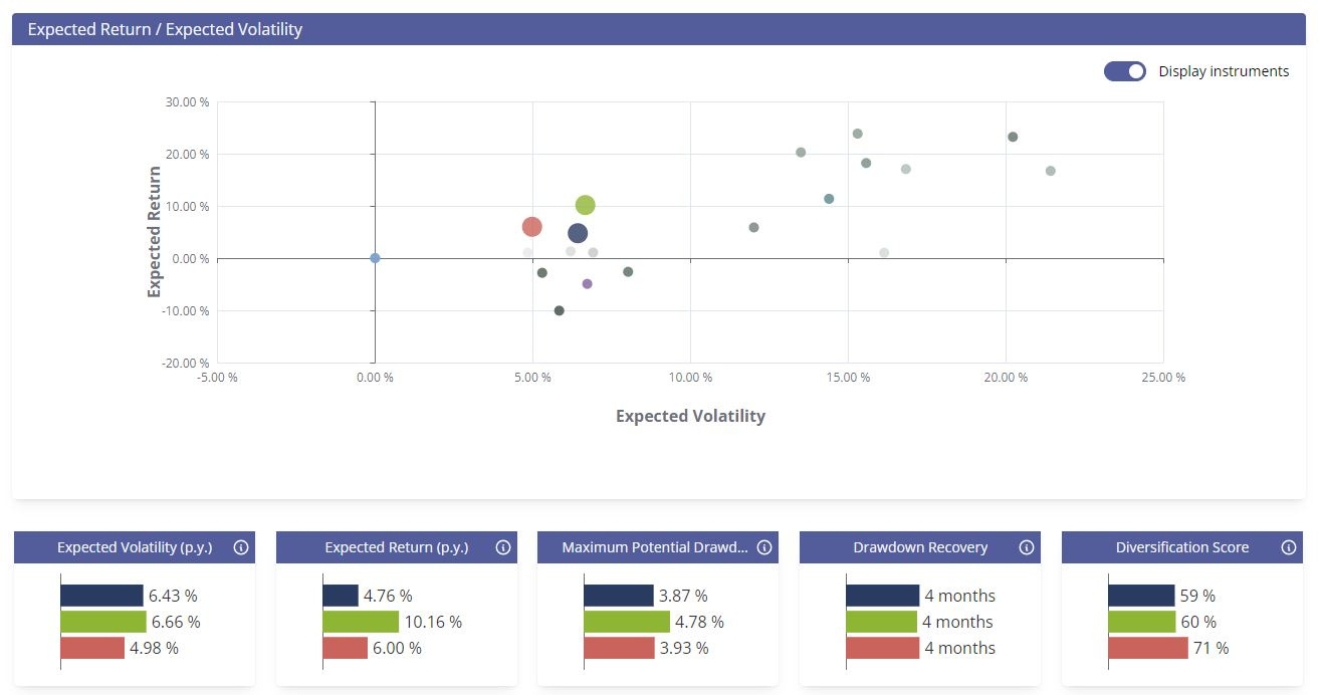This screenshot has height=695, width=1320.
Task: Toggle the Display instruments switch
Action: 1125,71
